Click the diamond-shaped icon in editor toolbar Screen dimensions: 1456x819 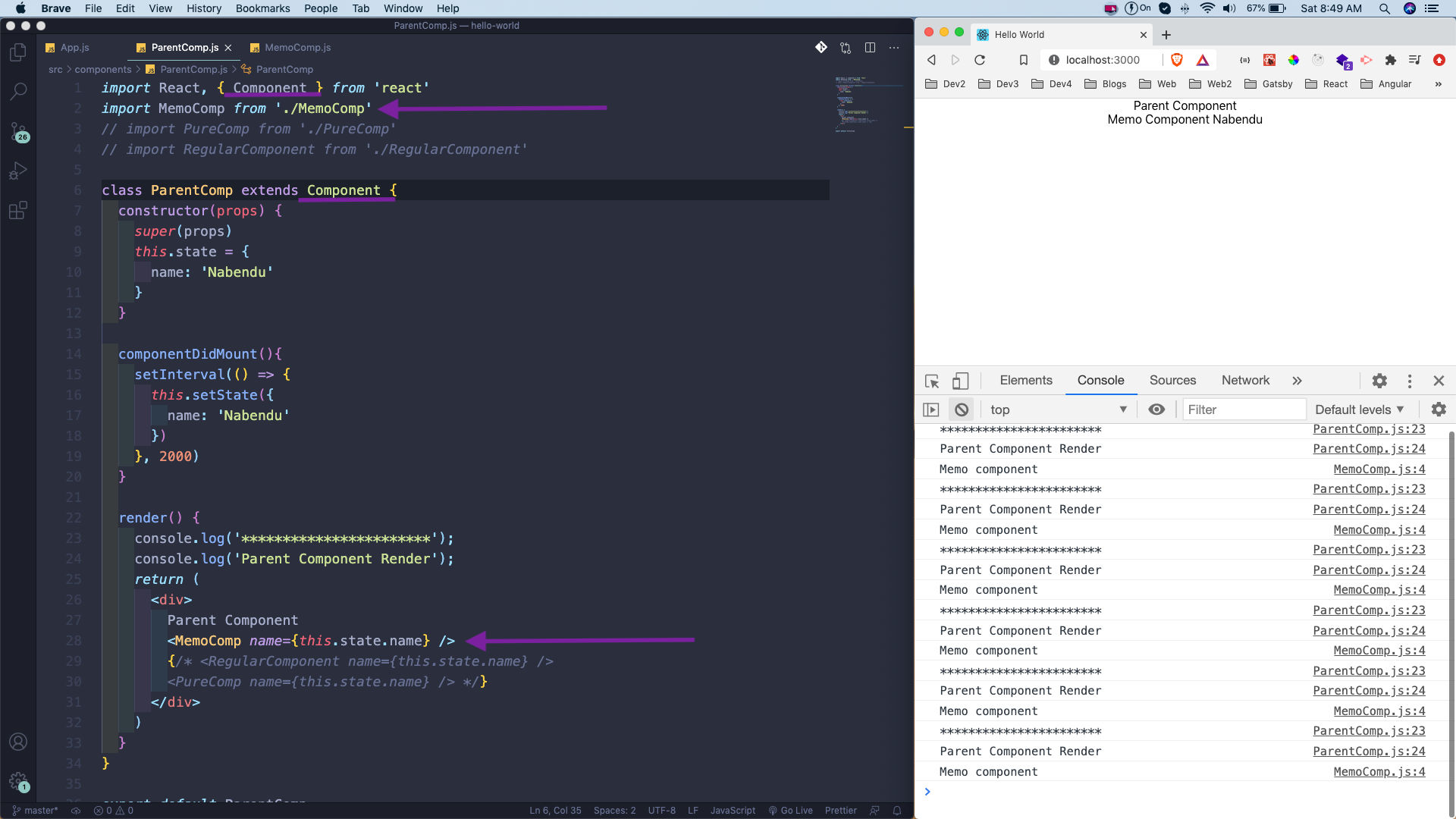pyautogui.click(x=821, y=47)
